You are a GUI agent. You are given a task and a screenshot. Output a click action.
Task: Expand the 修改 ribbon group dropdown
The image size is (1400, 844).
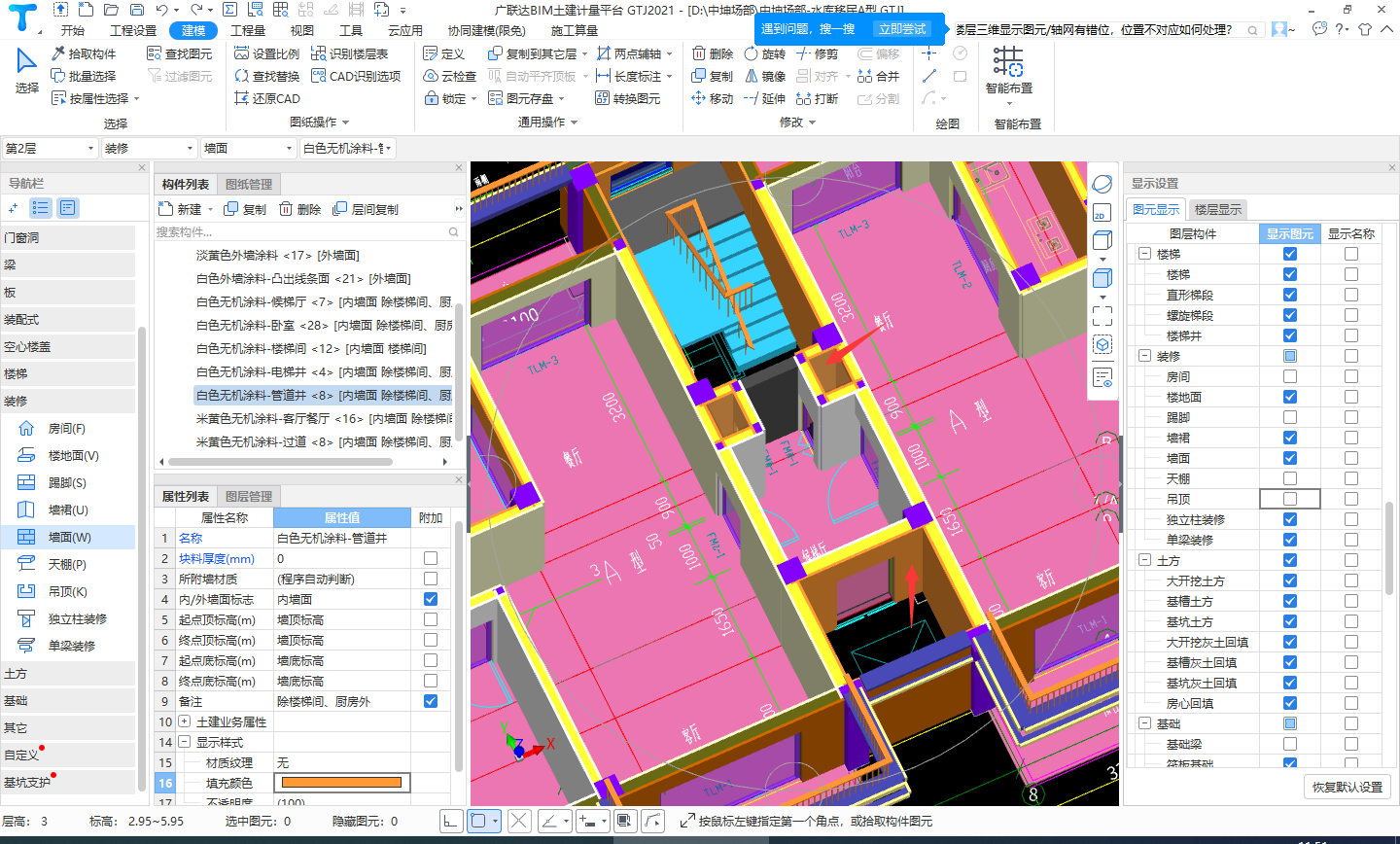pos(797,123)
